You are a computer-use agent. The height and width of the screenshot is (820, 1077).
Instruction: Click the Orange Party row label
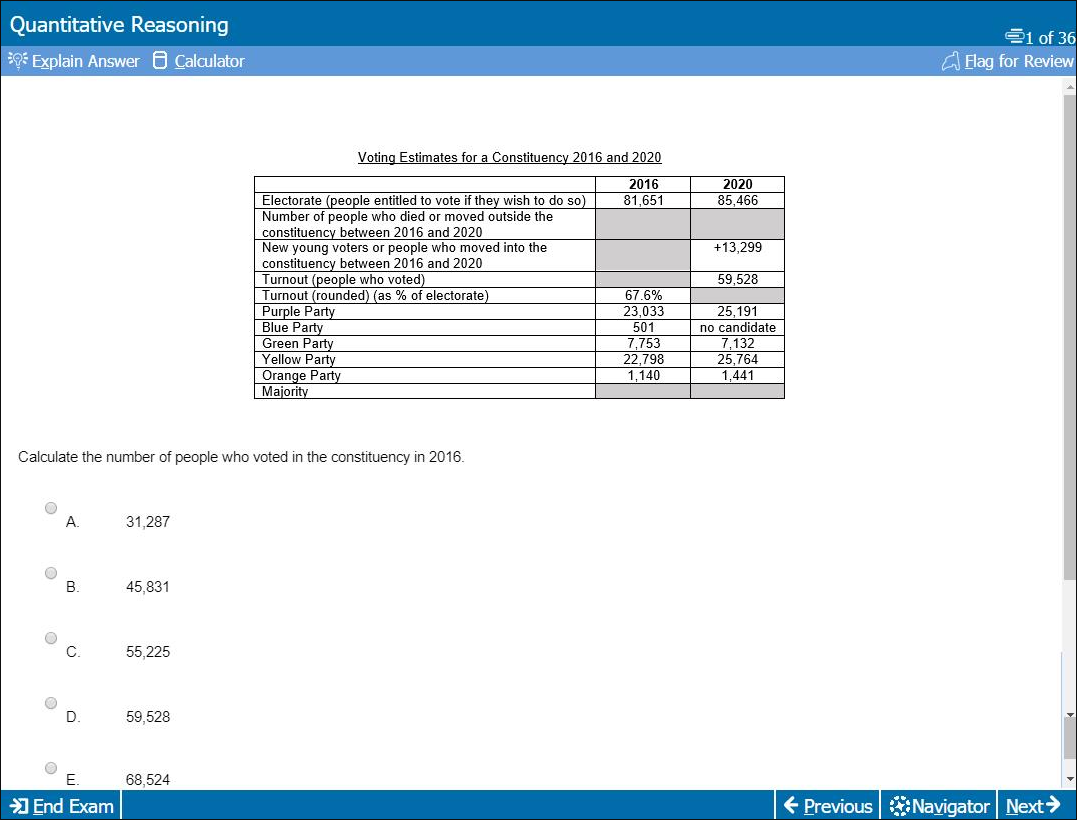click(301, 376)
